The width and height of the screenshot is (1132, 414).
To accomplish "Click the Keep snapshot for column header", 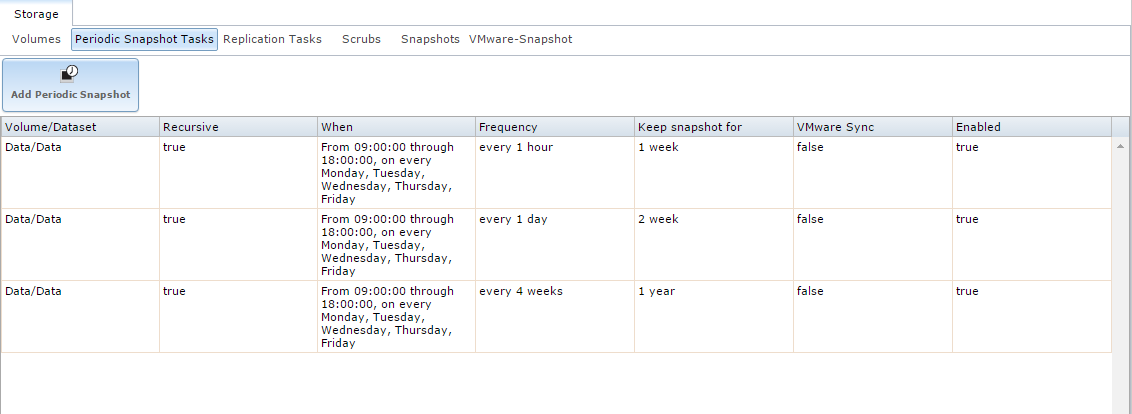I will (714, 127).
